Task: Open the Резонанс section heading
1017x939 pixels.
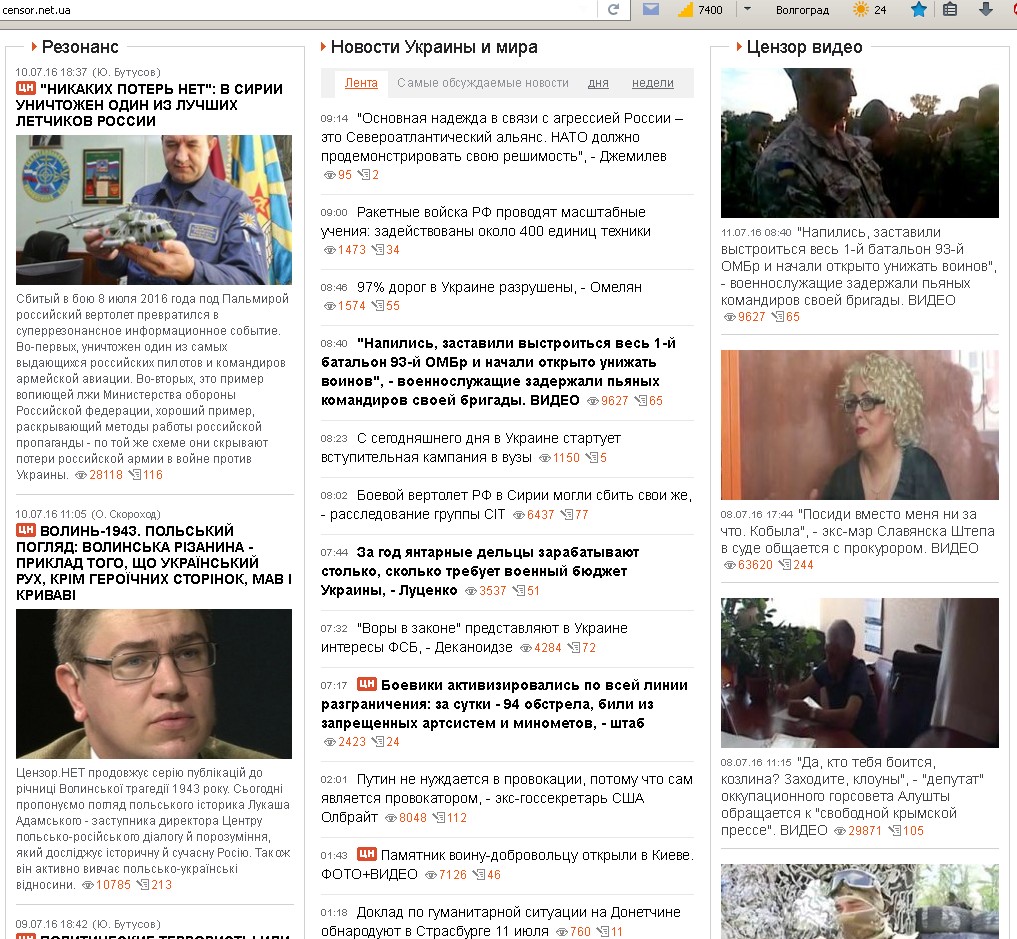Action: [x=80, y=47]
